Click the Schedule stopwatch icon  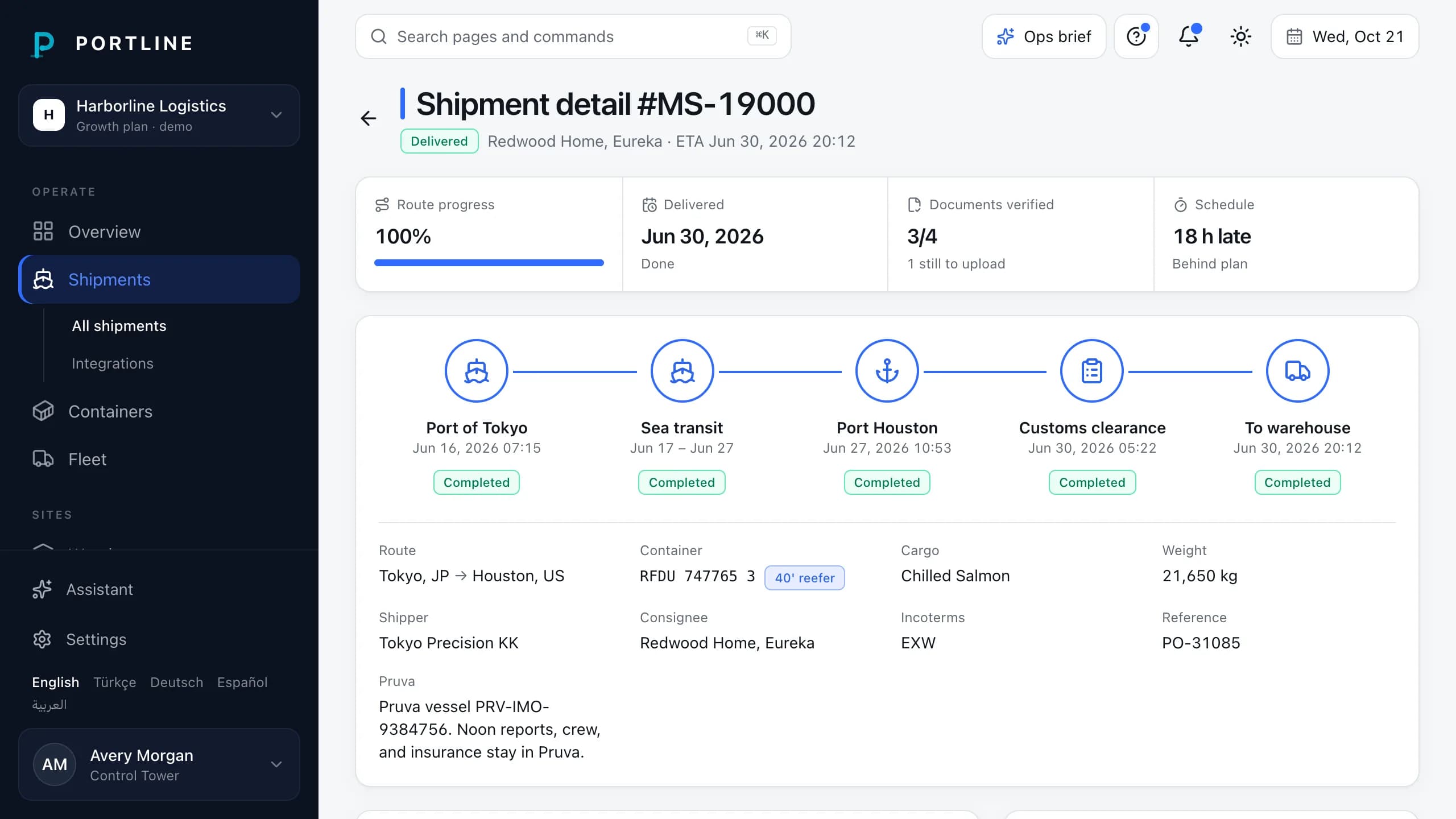(1180, 205)
